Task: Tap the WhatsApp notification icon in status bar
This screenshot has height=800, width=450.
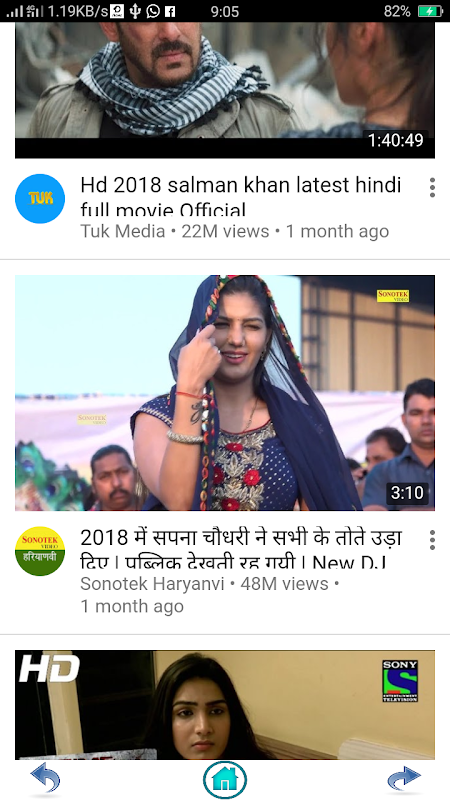Action: 153,11
